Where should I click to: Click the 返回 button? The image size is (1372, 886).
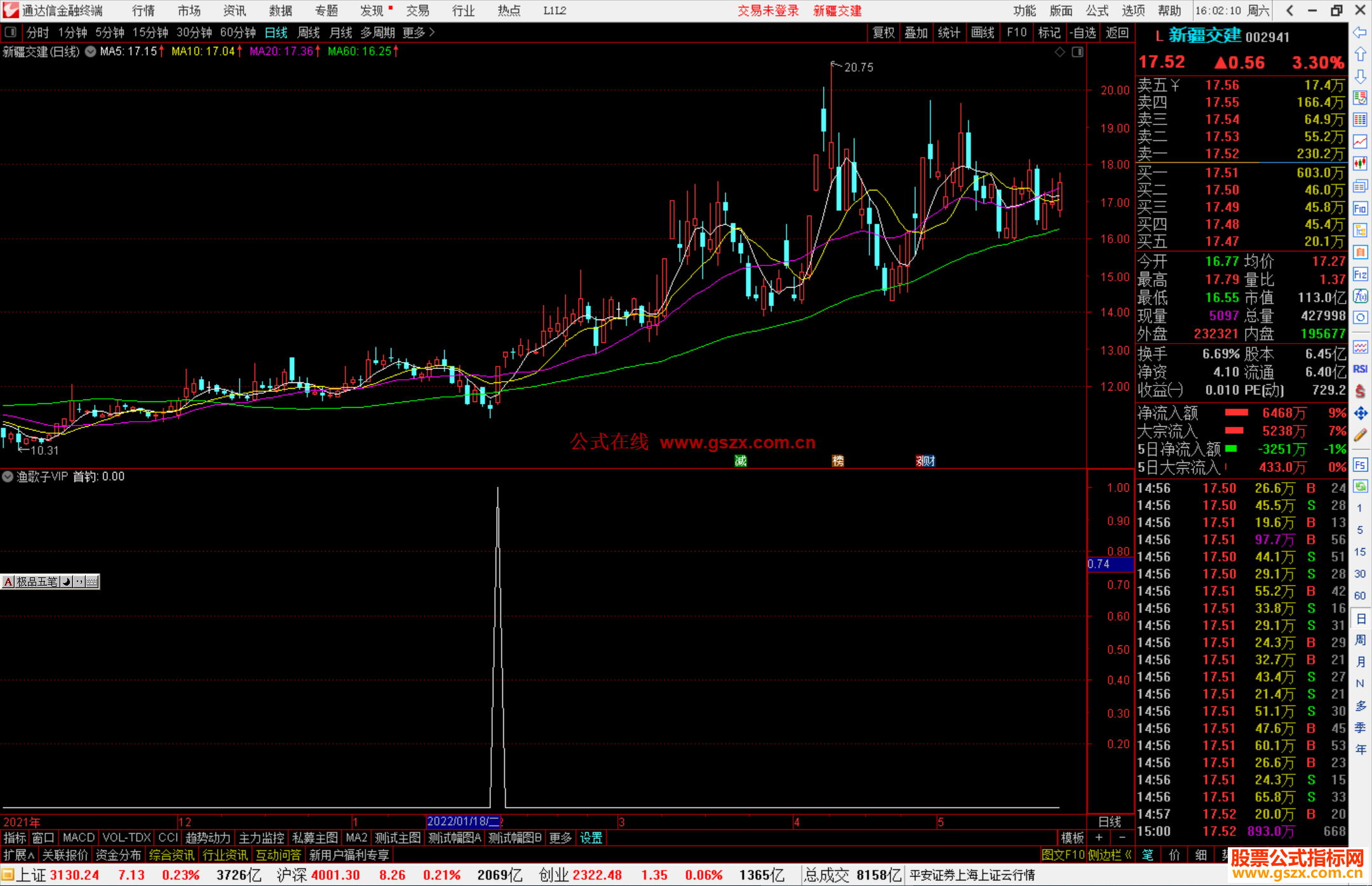tap(1117, 32)
